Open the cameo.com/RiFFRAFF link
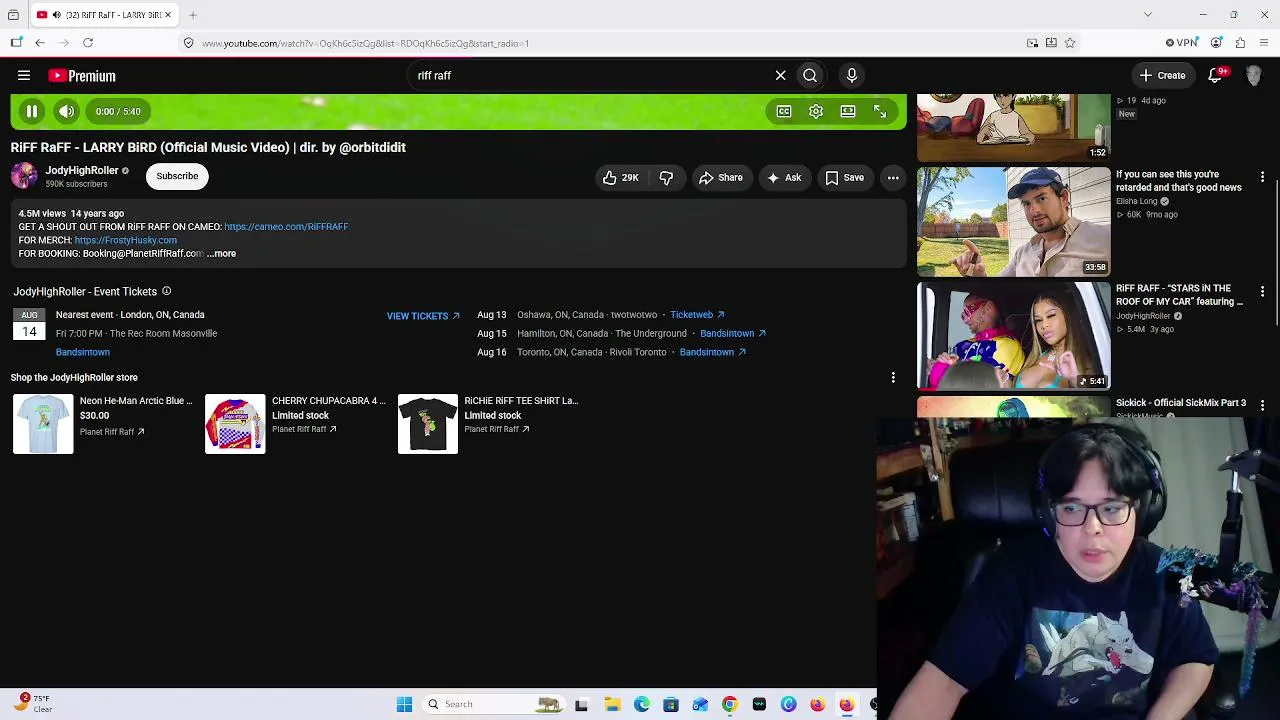Screen dimensions: 1280x720 [x=286, y=227]
